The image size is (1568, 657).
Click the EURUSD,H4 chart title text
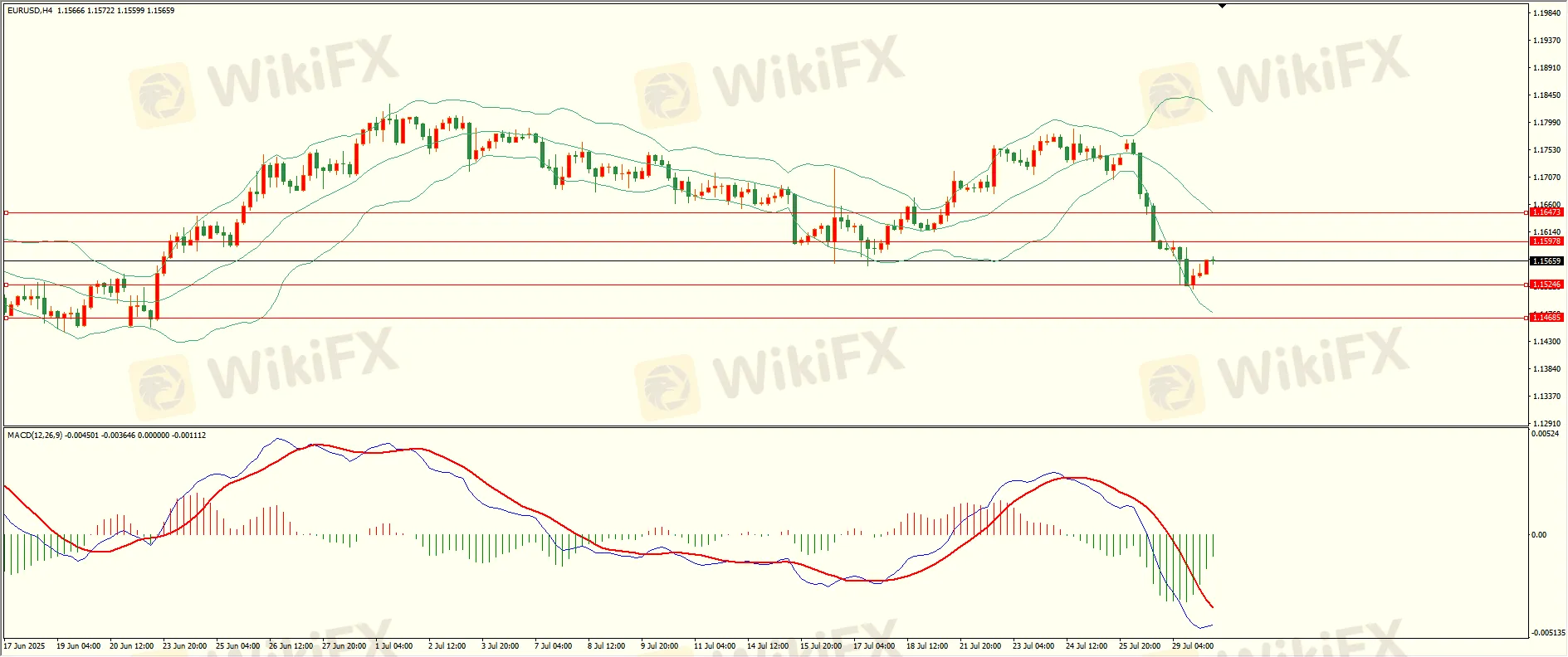click(30, 11)
